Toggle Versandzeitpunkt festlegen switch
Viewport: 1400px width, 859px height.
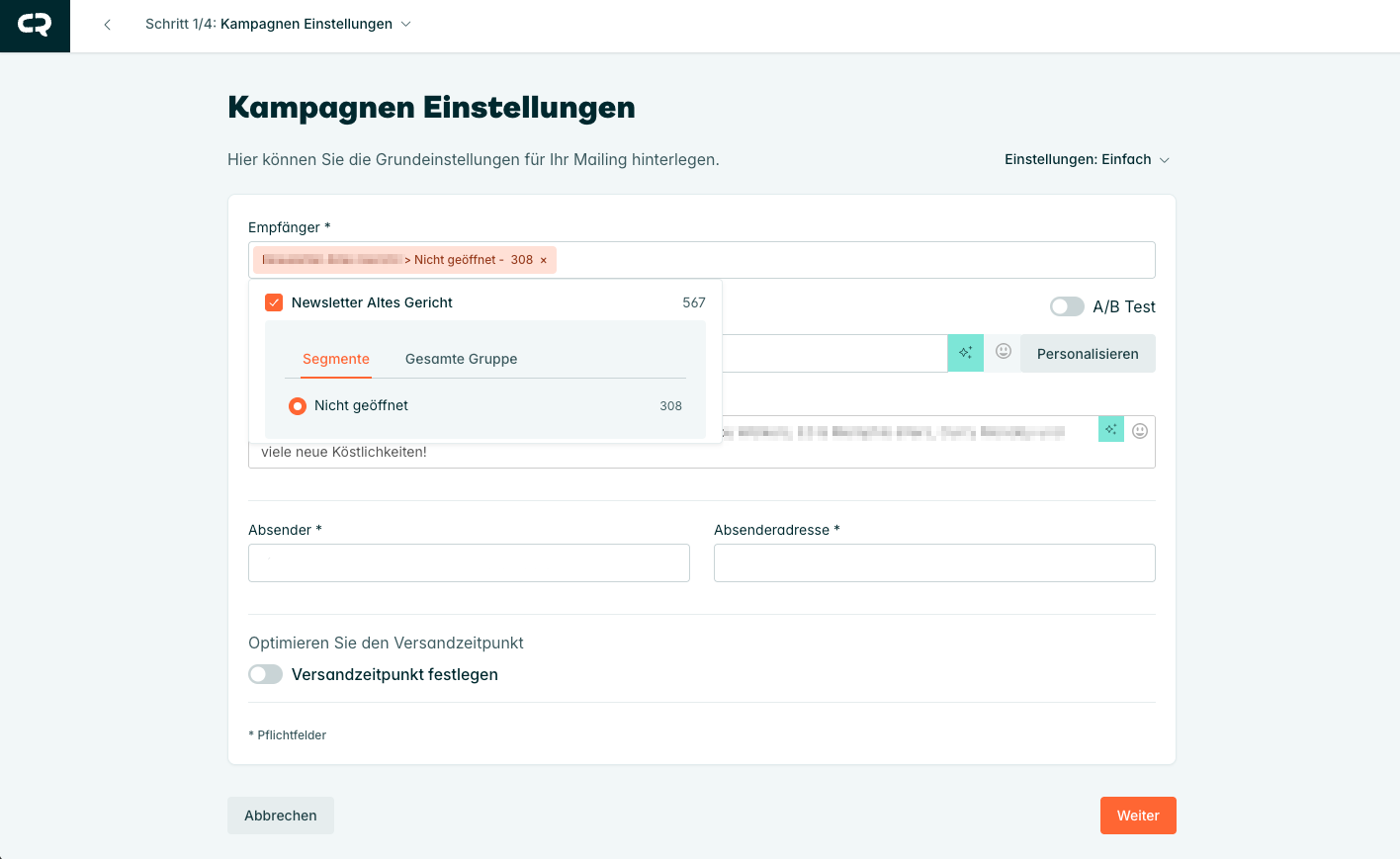click(x=265, y=674)
